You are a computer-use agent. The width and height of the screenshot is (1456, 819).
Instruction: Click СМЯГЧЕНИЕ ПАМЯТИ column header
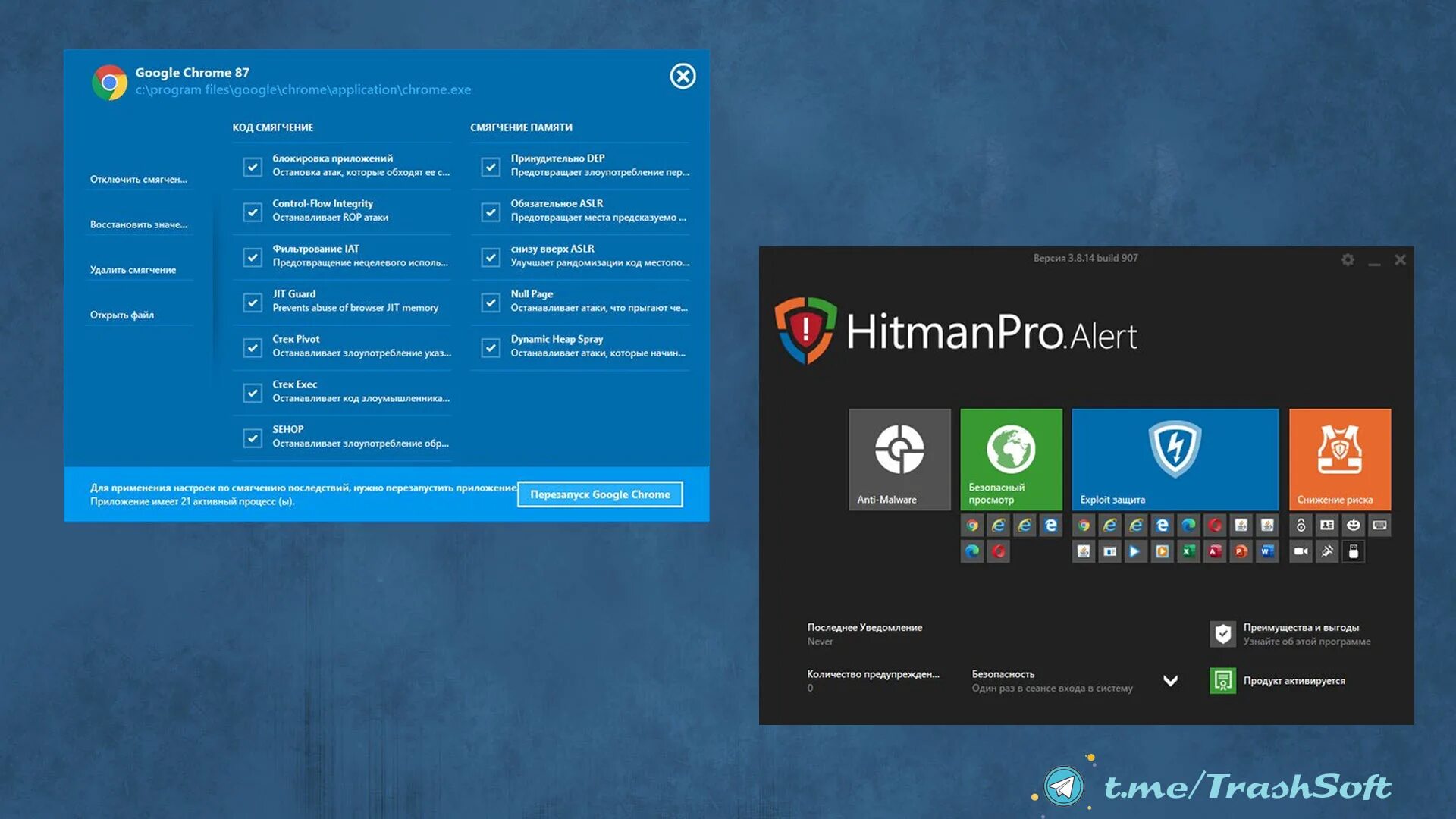click(x=521, y=127)
